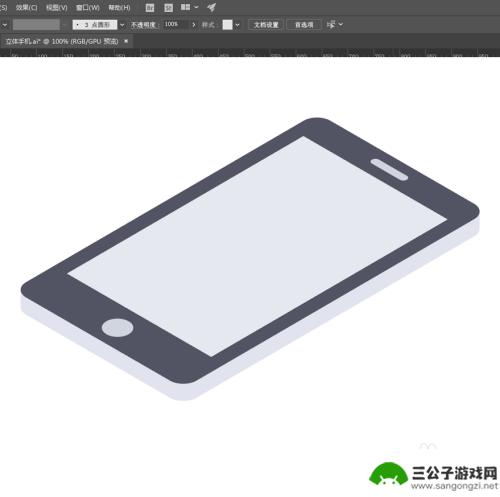
Task: Open the opacity slider arrow
Action: [194, 25]
